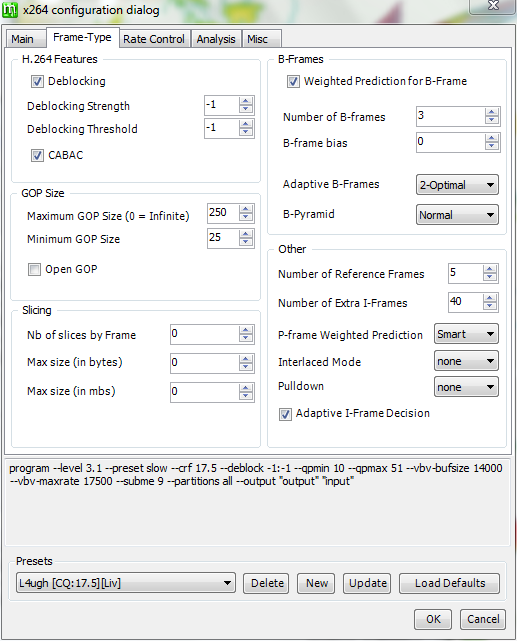Open the Adaptive B-Frames dropdown
This screenshot has height=641, width=517.
(457, 185)
